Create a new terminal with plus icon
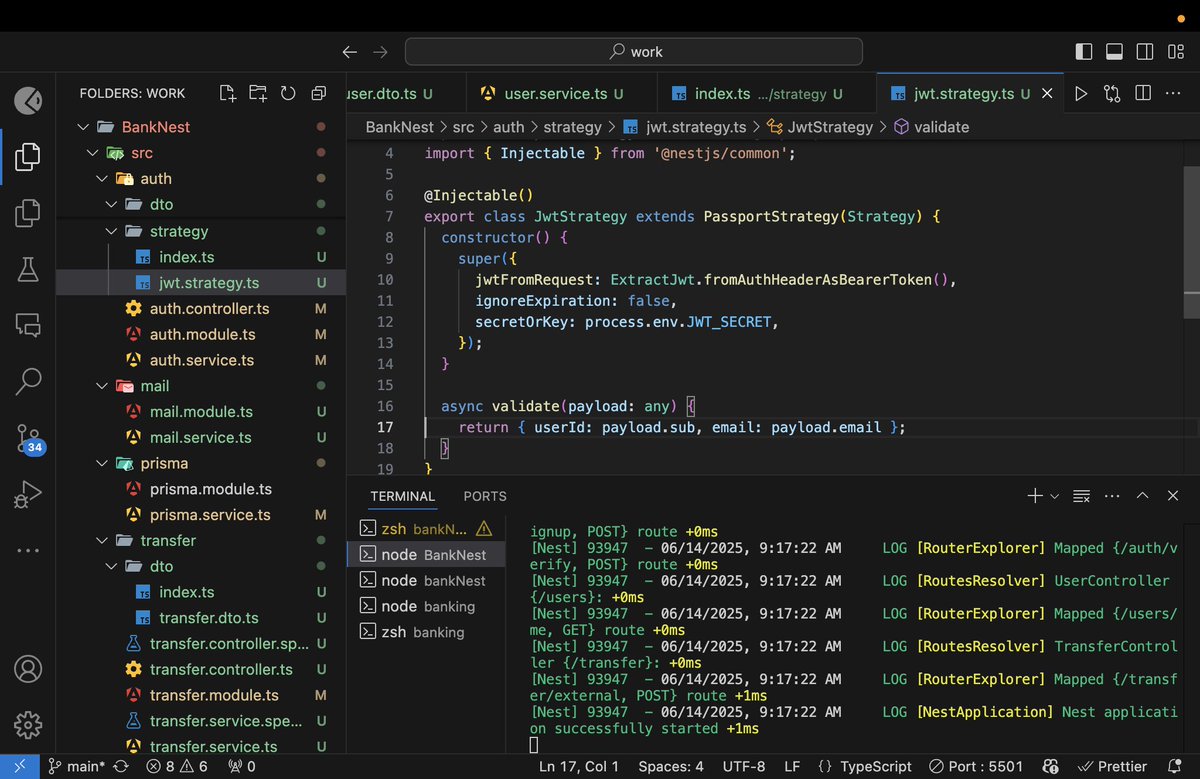1200x779 pixels. (x=1035, y=496)
